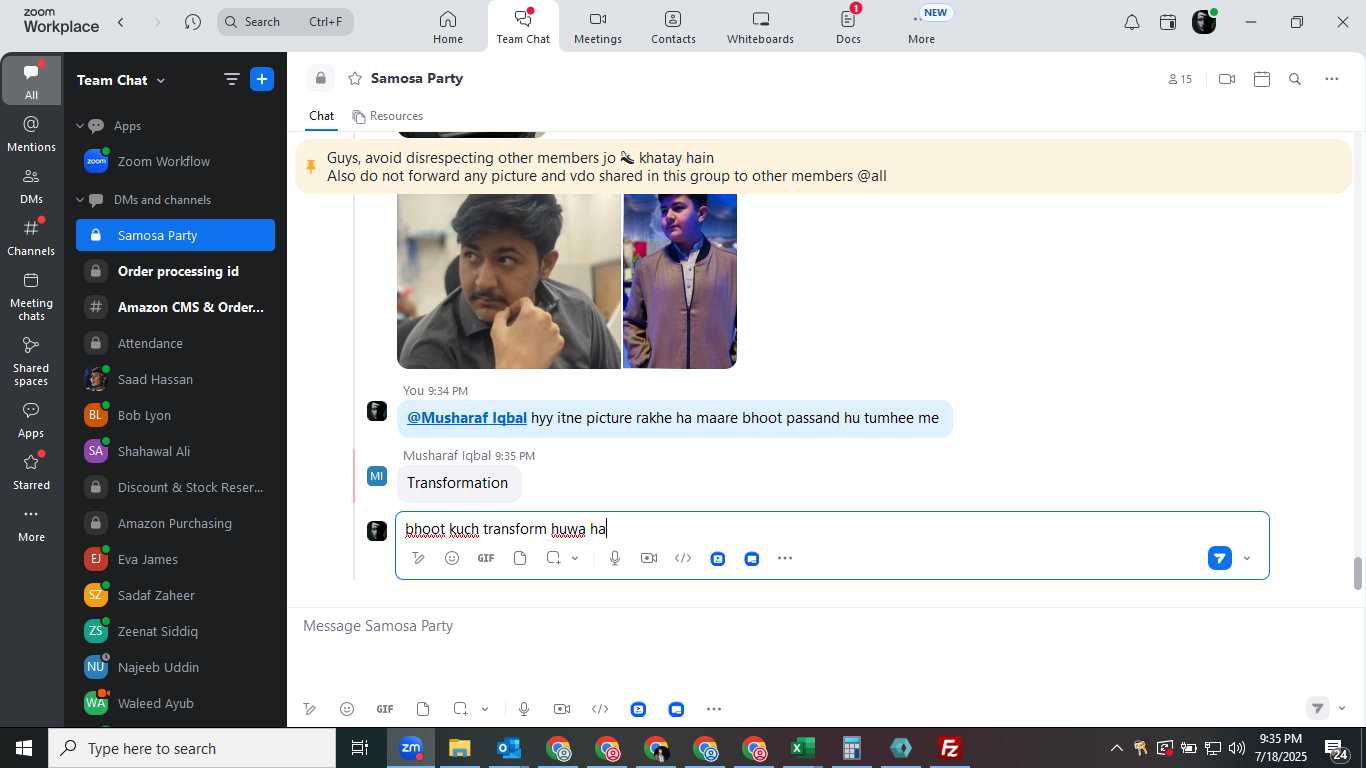Click the history clock icon near search
Screen dimensions: 1366x768
[193, 22]
